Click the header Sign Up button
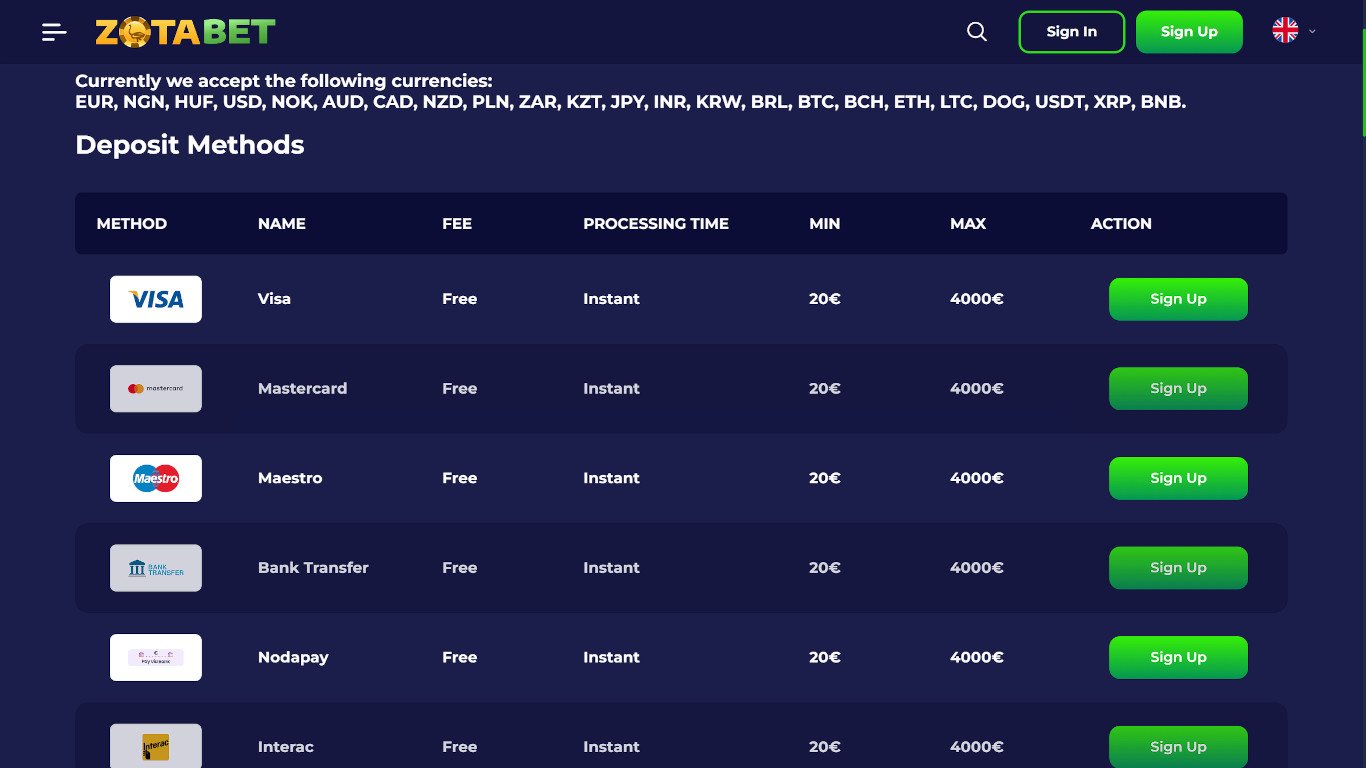The height and width of the screenshot is (768, 1366). [1189, 32]
